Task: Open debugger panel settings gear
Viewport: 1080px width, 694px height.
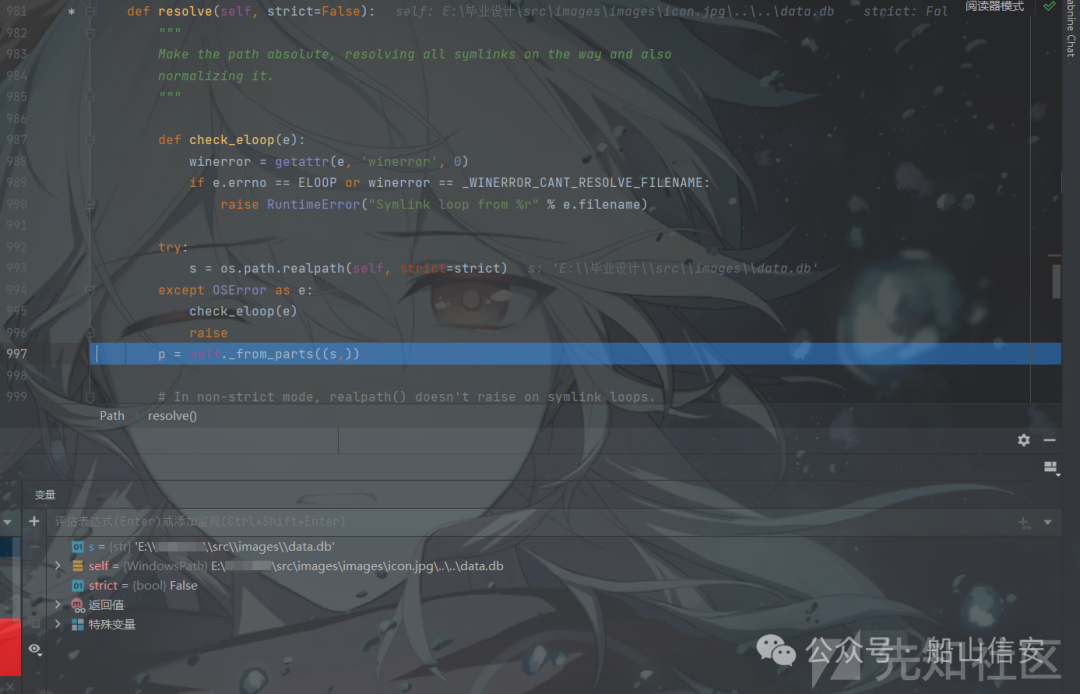Action: [x=1024, y=440]
